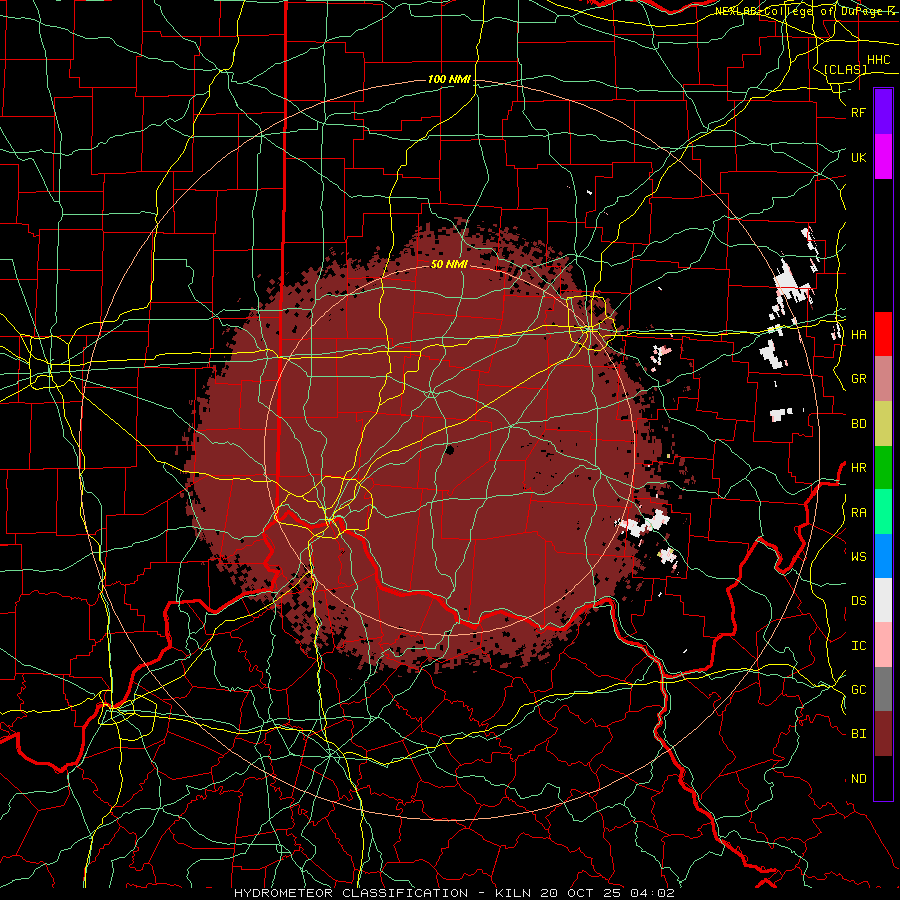Click the black radar site dot at center
The width and height of the screenshot is (900, 900).
click(450, 449)
